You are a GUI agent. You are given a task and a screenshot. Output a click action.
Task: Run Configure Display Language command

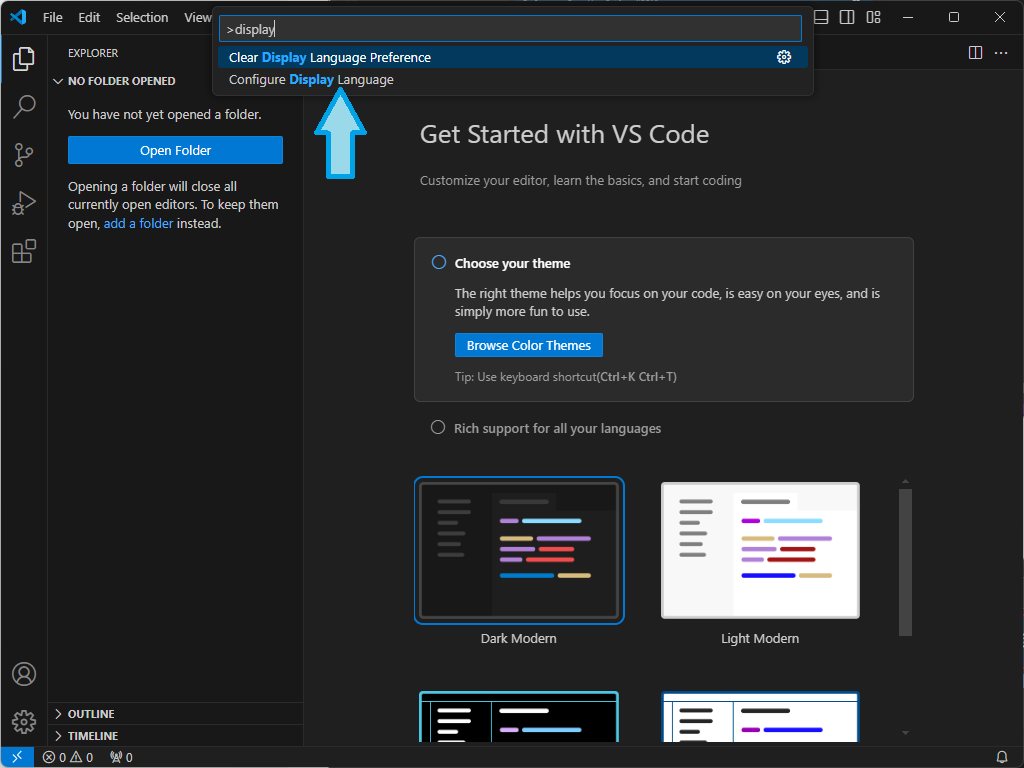513,80
